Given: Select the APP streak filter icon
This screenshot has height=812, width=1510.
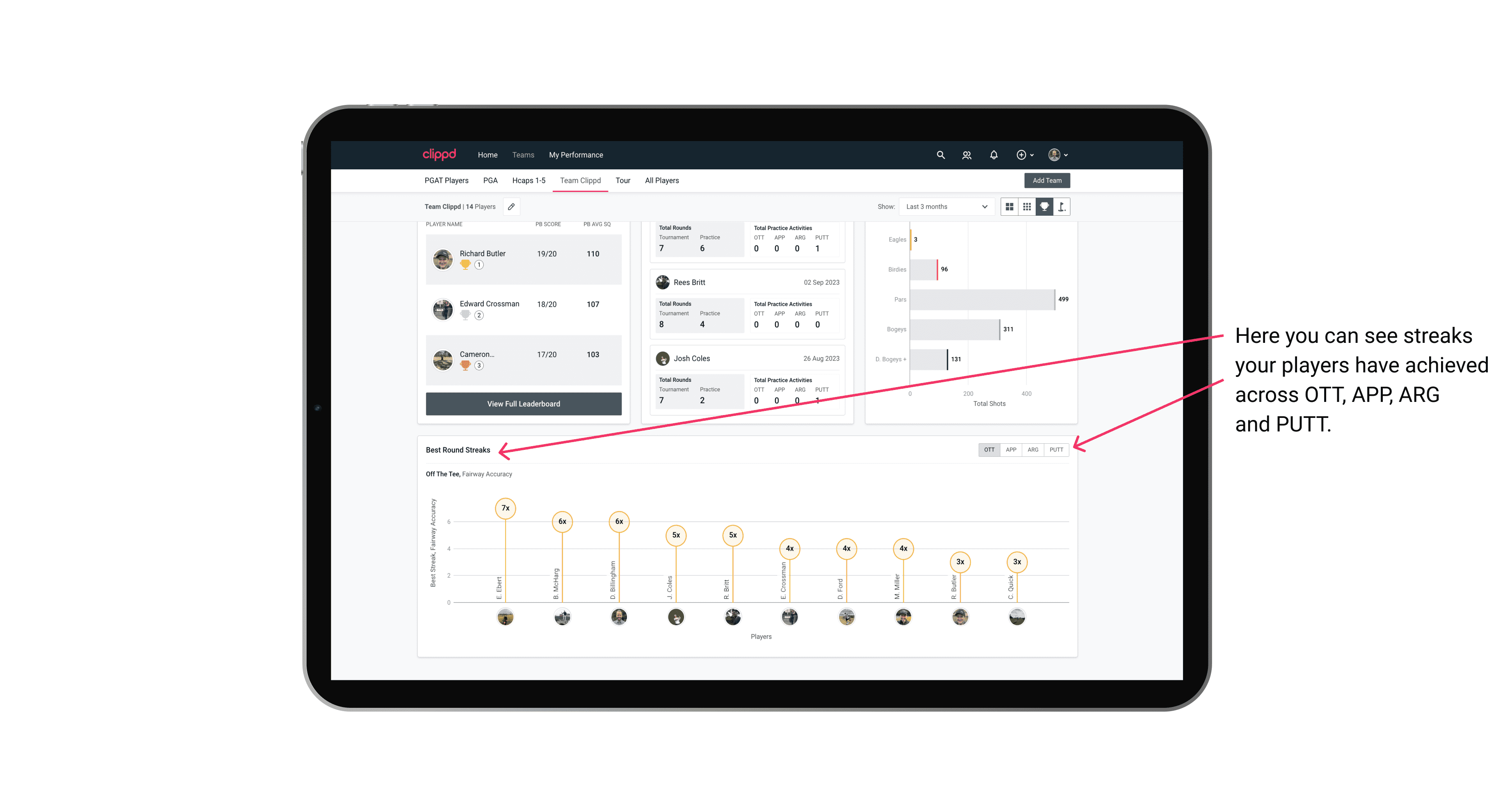Looking at the screenshot, I should click(x=1011, y=450).
